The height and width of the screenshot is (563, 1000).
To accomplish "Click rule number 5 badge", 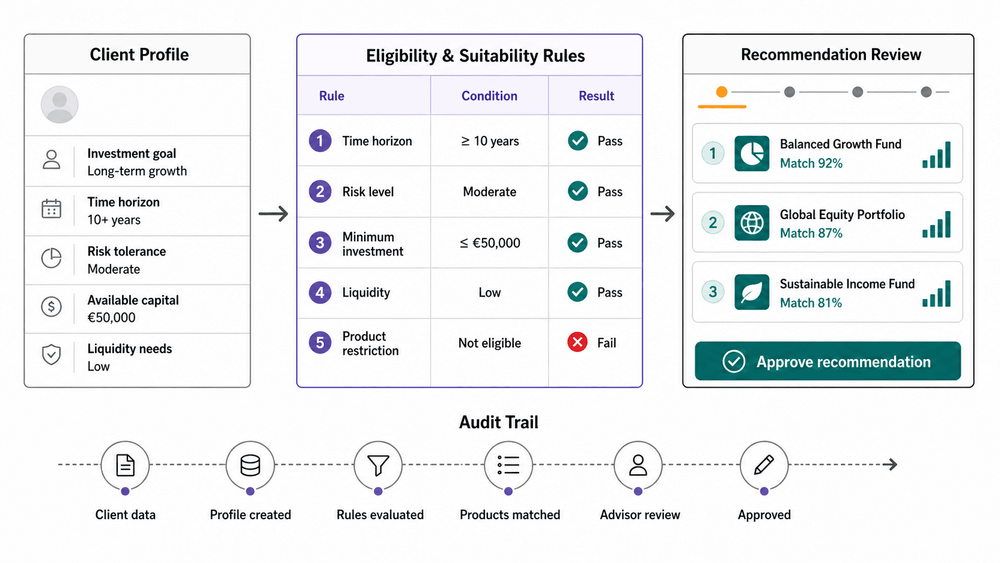I will 320,343.
